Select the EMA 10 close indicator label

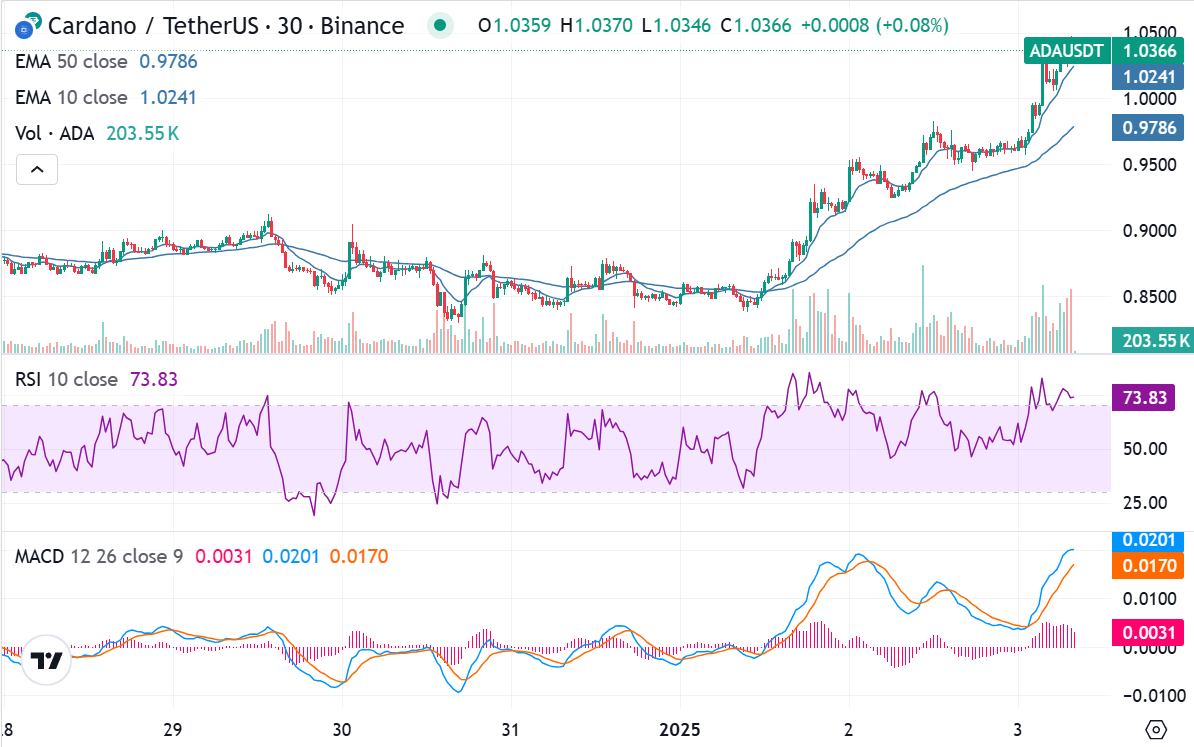[x=72, y=97]
